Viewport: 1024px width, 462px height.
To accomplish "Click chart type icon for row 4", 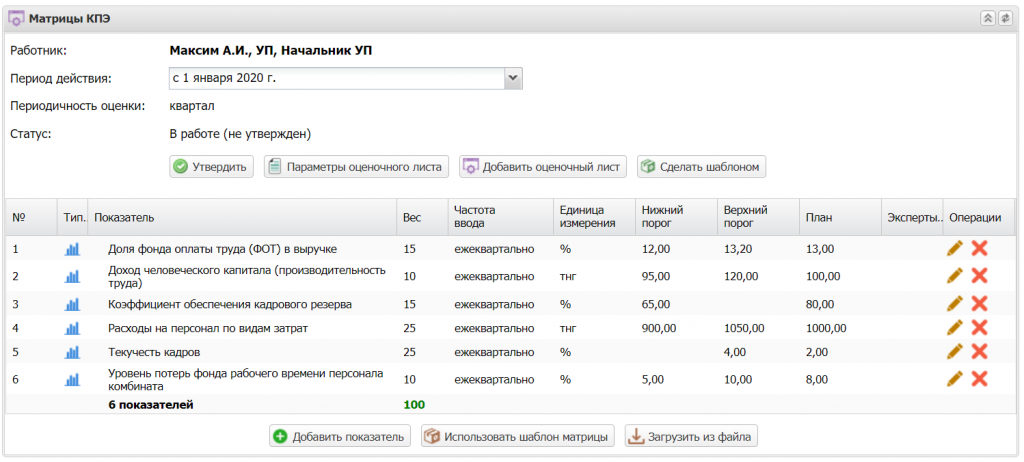I will (x=72, y=329).
